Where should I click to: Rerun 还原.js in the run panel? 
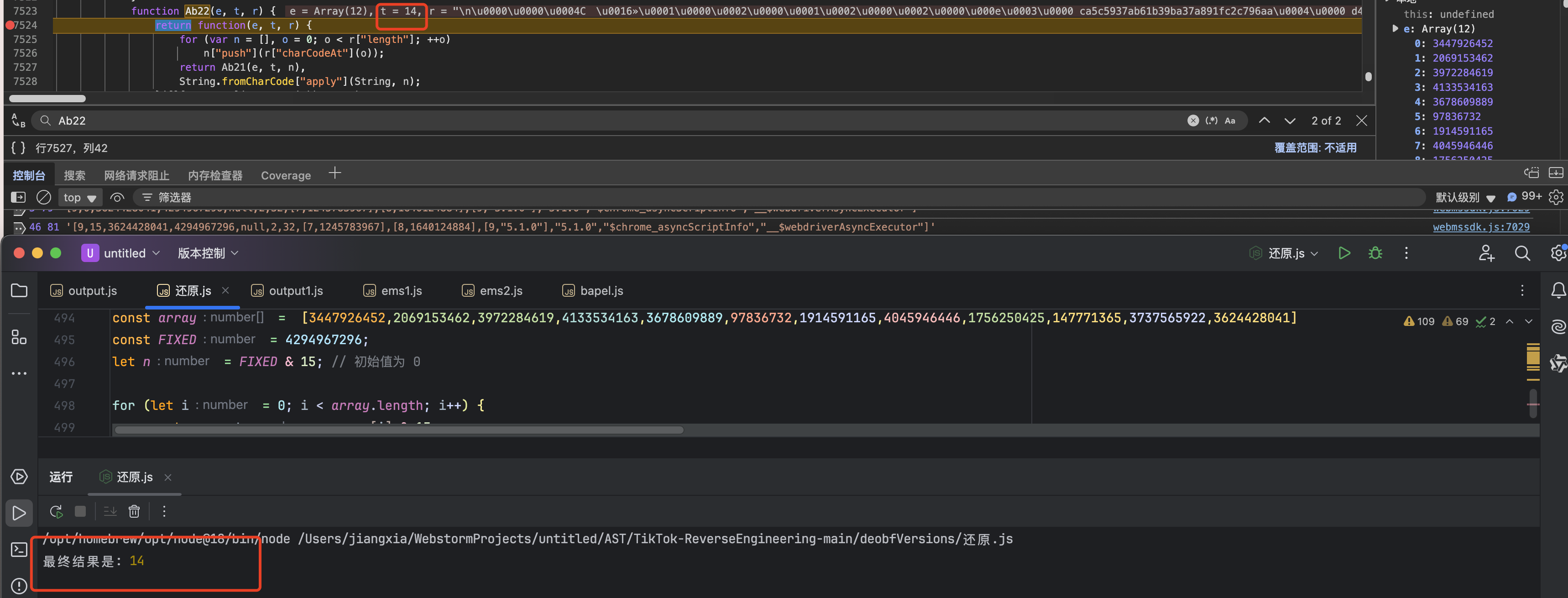(x=56, y=512)
